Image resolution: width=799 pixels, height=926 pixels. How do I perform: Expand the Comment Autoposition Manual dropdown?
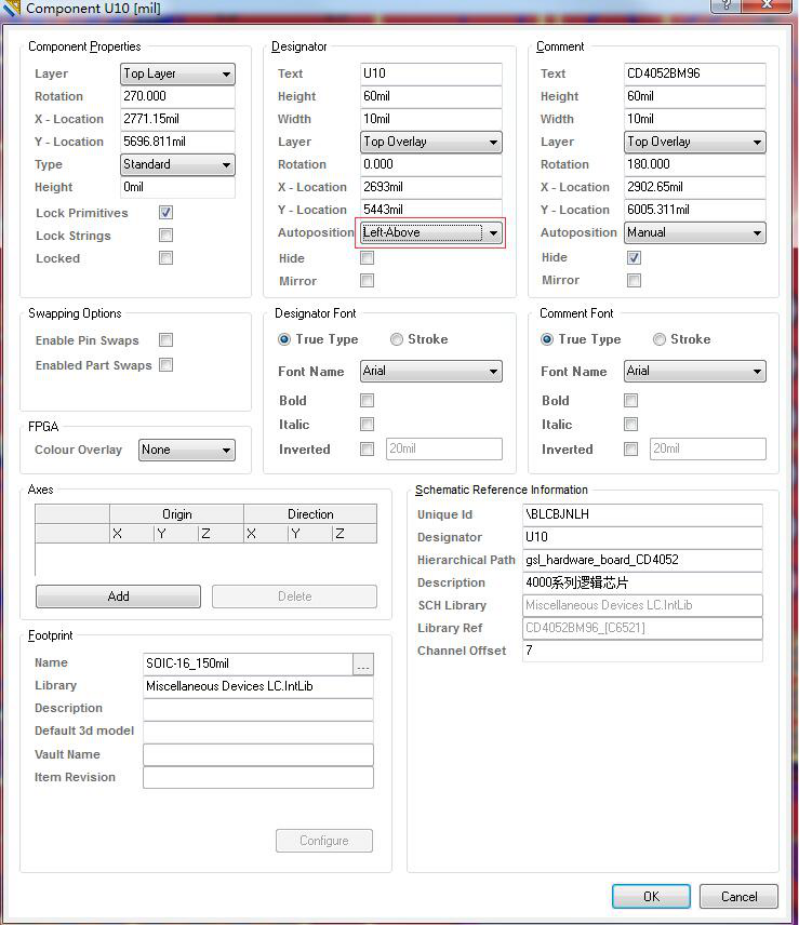point(695,233)
